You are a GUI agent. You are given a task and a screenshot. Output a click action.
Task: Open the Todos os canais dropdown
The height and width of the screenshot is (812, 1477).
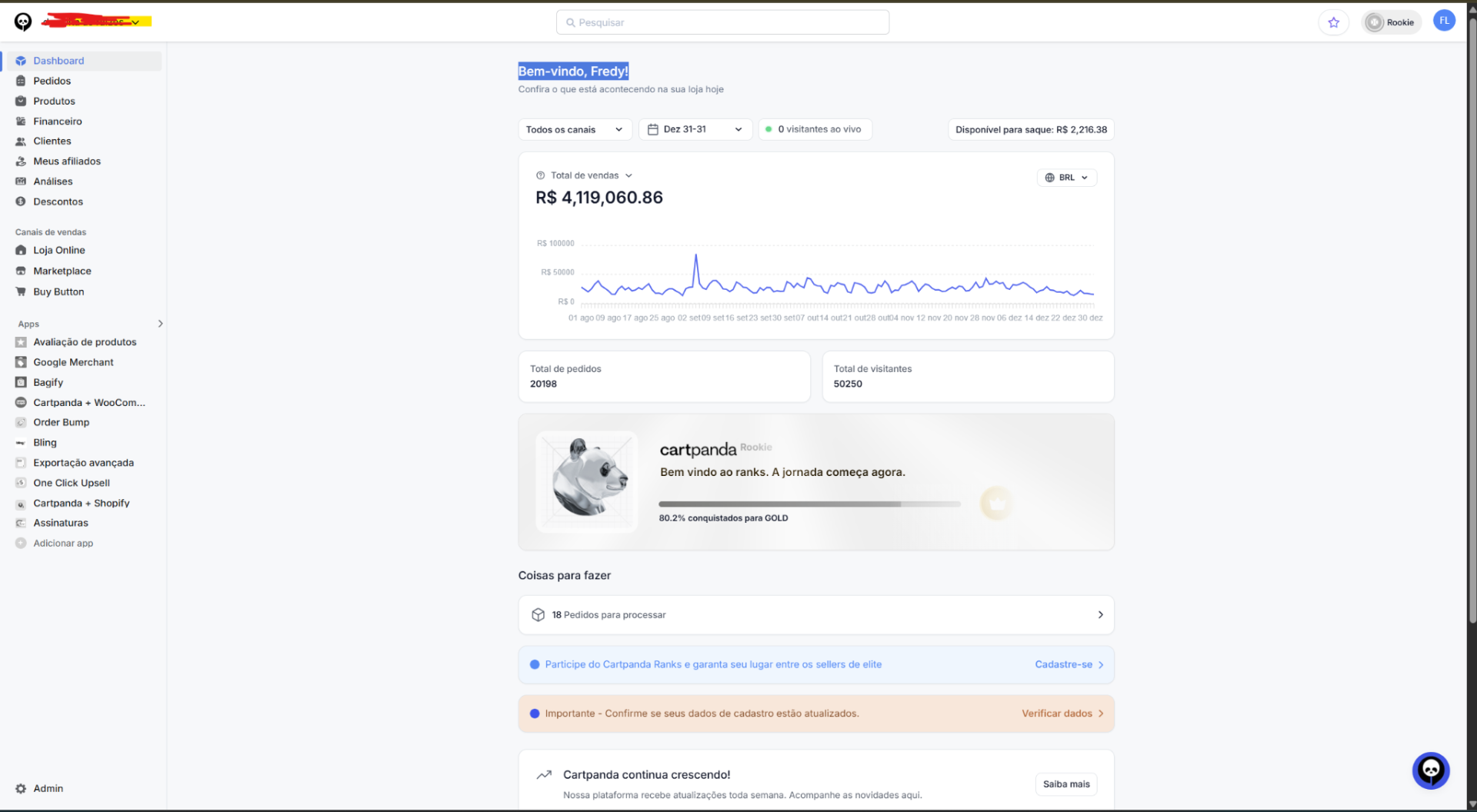pos(575,129)
